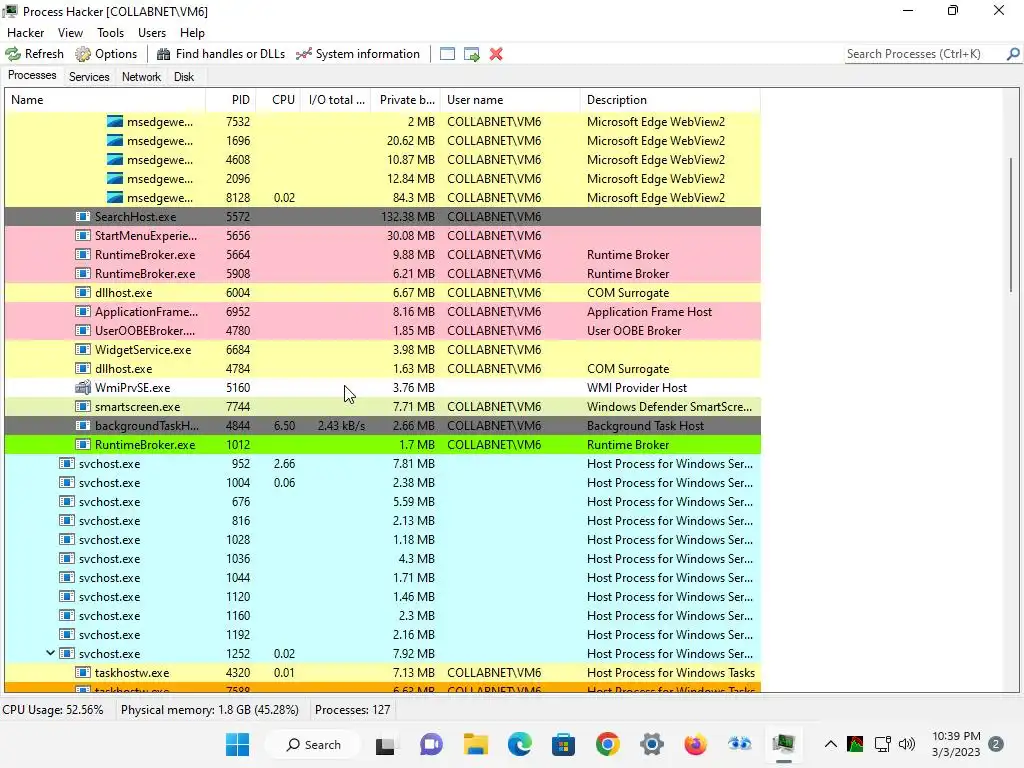
Task: Click the find window toolbar icon
Action: click(x=447, y=54)
